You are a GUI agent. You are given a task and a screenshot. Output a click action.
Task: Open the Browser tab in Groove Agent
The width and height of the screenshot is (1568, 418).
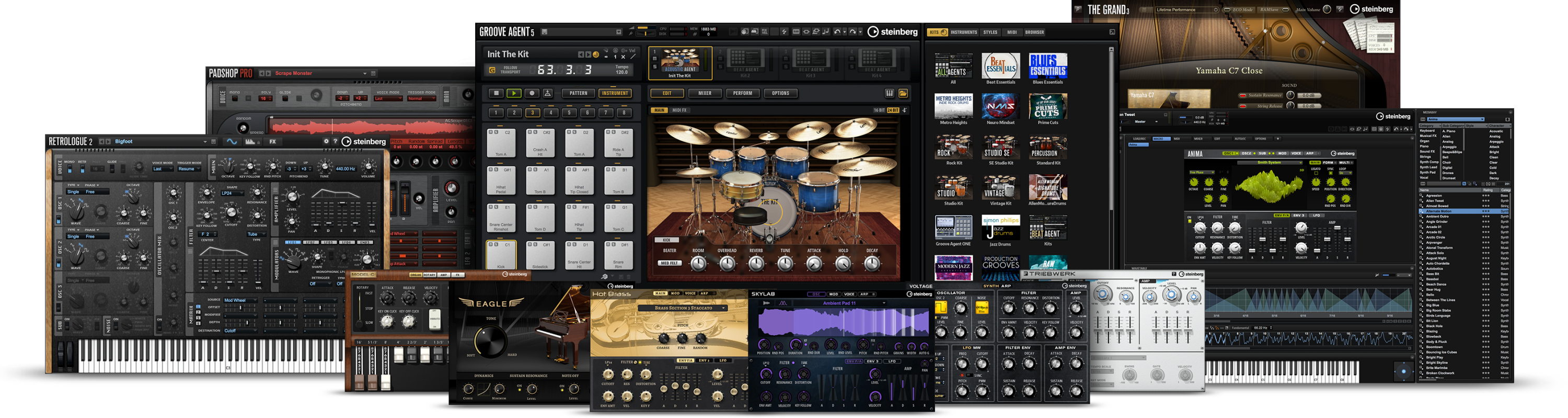1034,32
